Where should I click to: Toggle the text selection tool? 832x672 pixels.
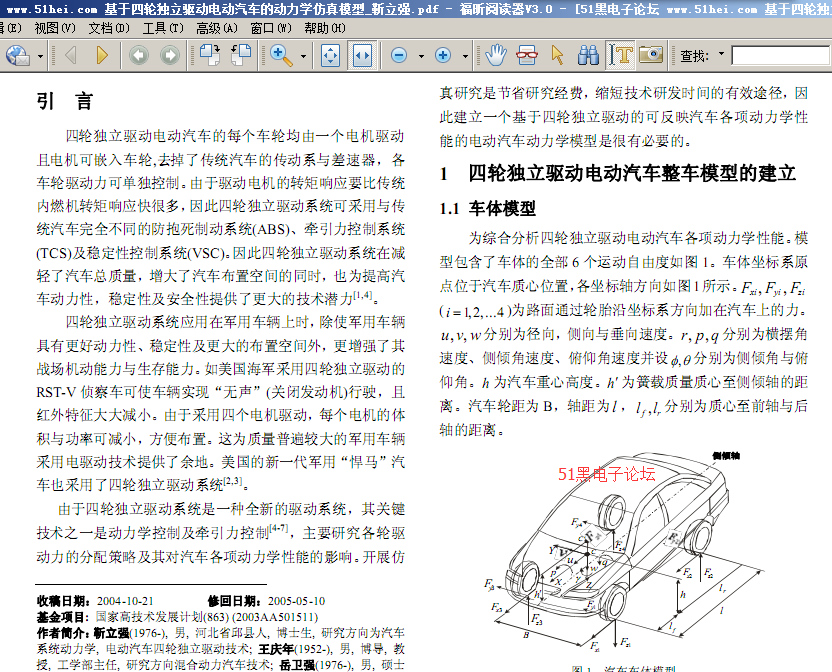pyautogui.click(x=620, y=55)
